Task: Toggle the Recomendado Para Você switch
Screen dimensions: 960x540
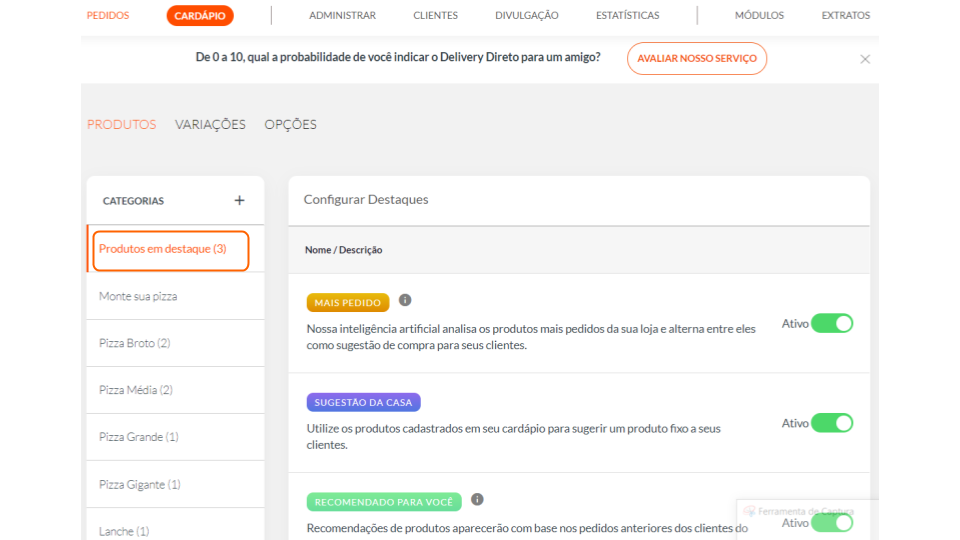Action: click(x=832, y=523)
